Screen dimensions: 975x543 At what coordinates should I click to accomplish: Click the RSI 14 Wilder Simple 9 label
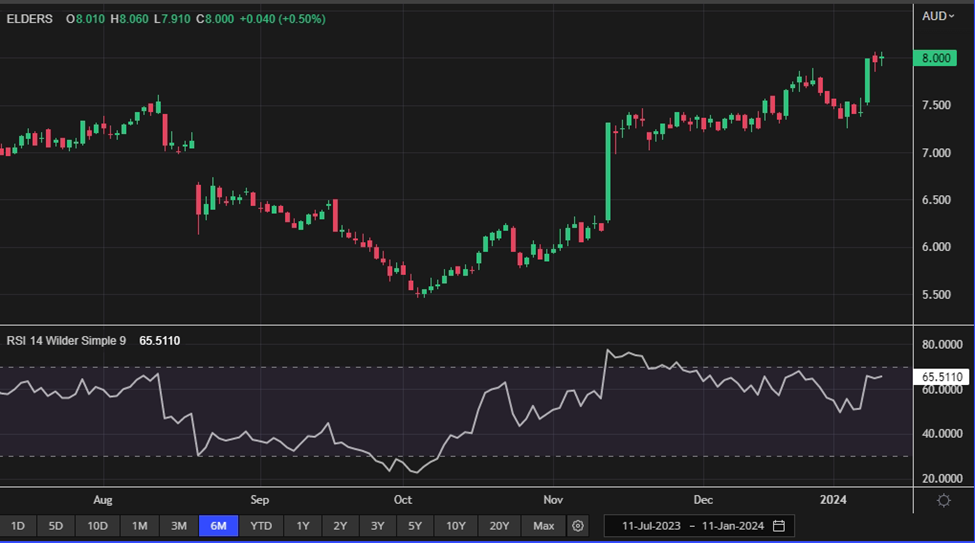pos(66,341)
